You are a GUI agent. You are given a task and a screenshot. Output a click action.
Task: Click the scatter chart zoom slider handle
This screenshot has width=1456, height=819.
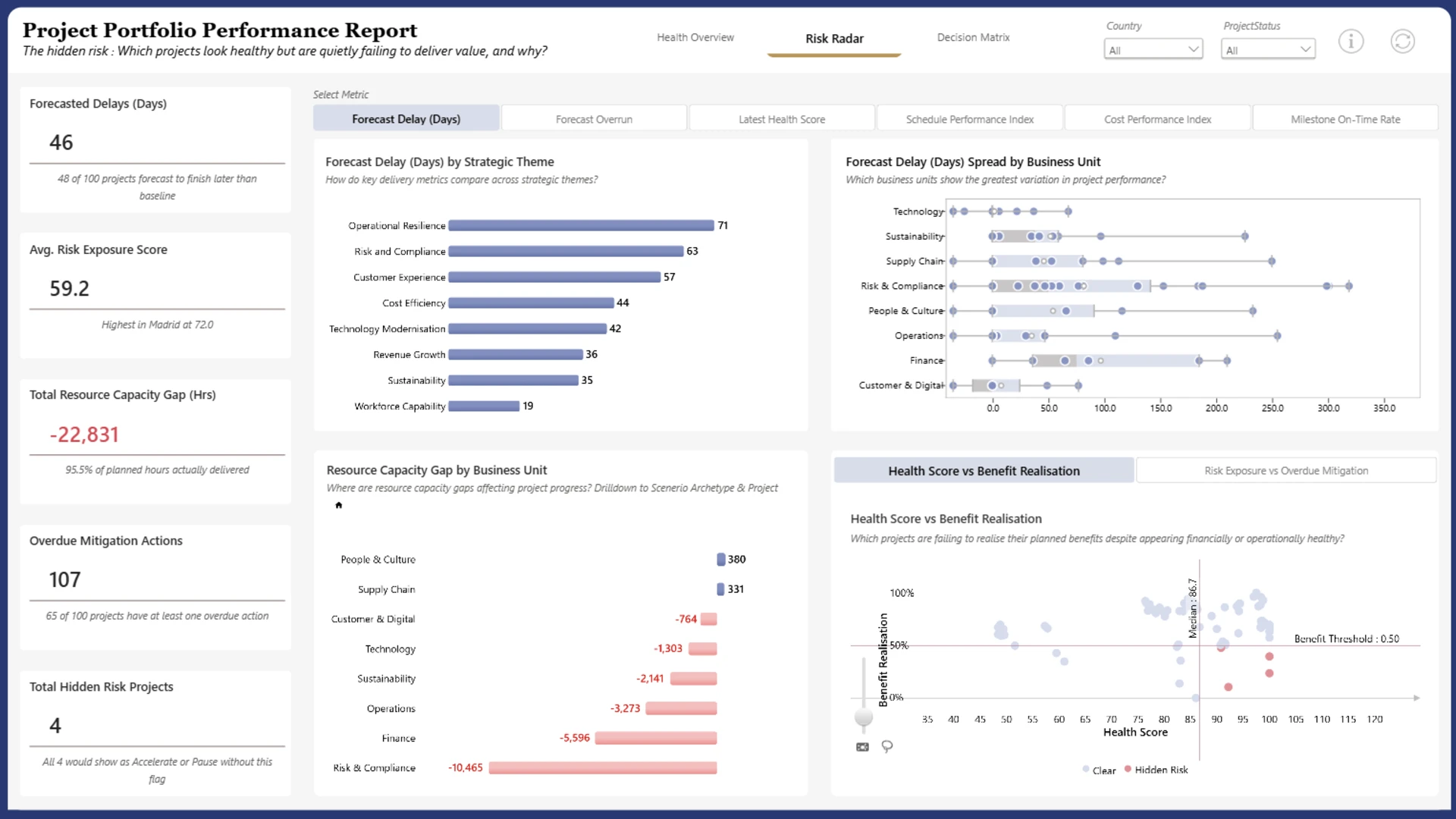click(x=863, y=717)
